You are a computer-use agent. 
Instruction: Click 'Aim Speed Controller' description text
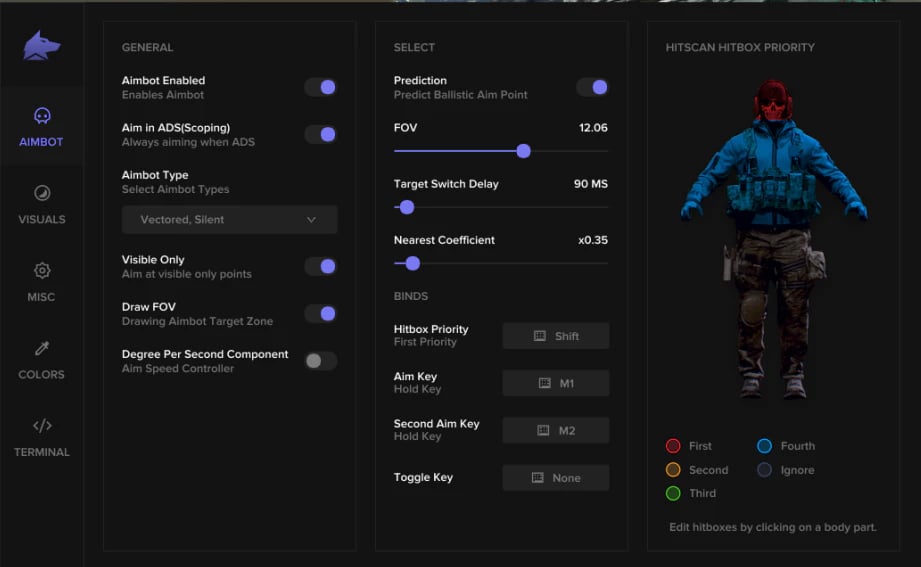178,368
